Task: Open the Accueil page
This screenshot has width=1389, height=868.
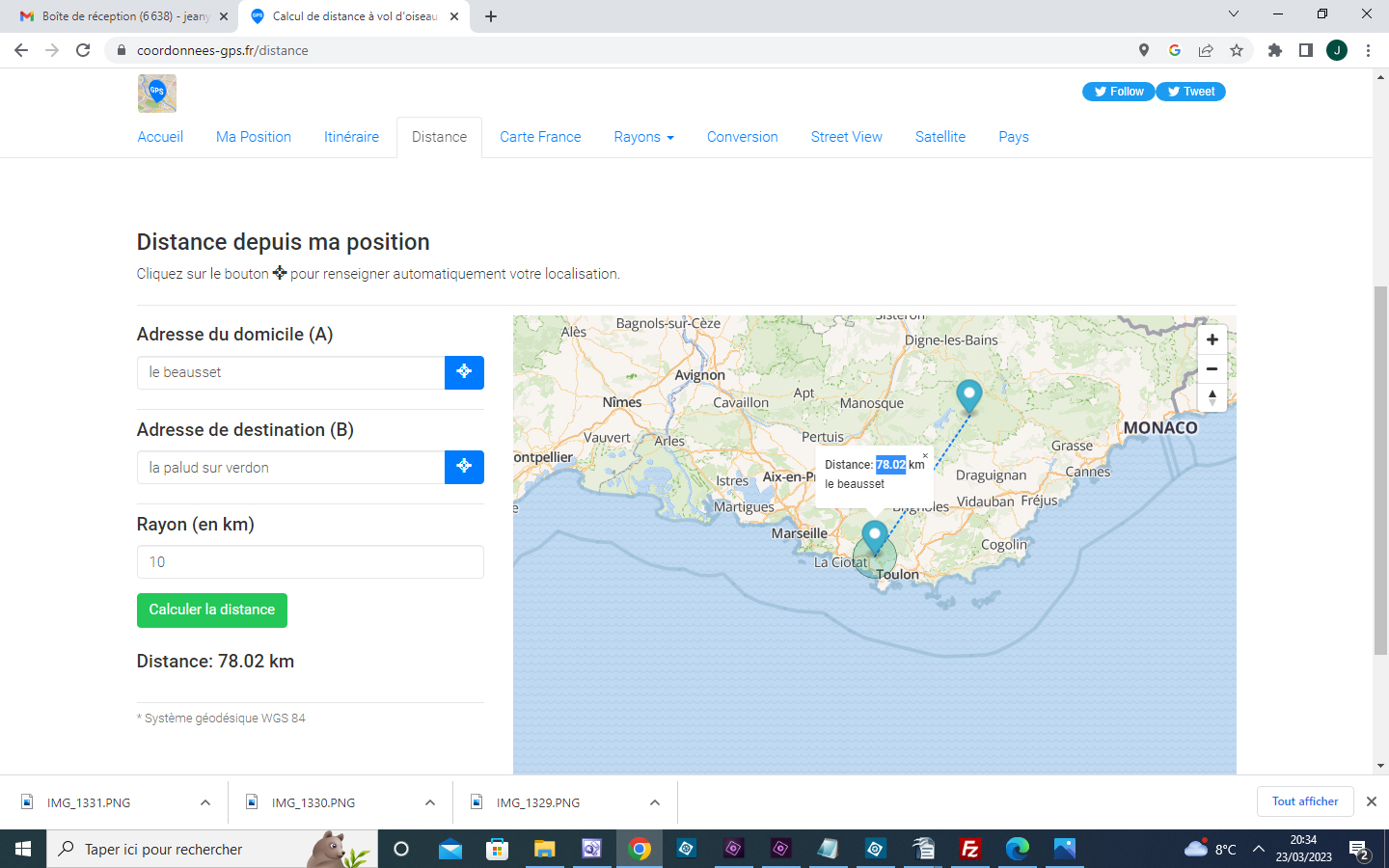Action: 160,137
